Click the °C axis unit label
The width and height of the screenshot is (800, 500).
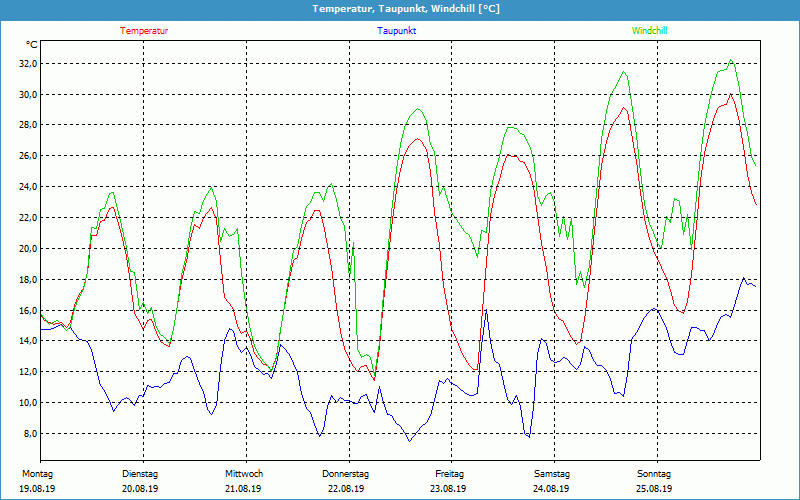pyautogui.click(x=31, y=45)
